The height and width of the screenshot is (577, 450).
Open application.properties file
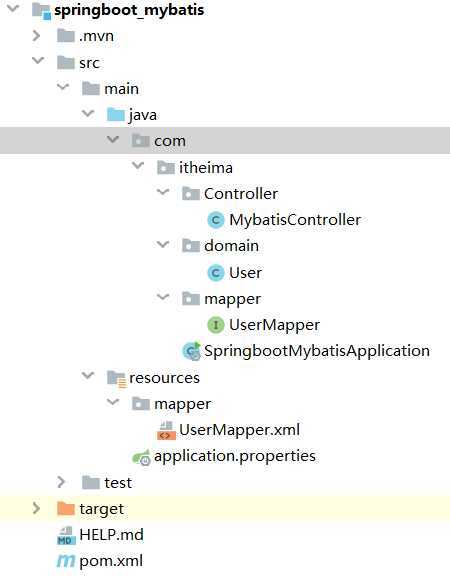[235, 456]
